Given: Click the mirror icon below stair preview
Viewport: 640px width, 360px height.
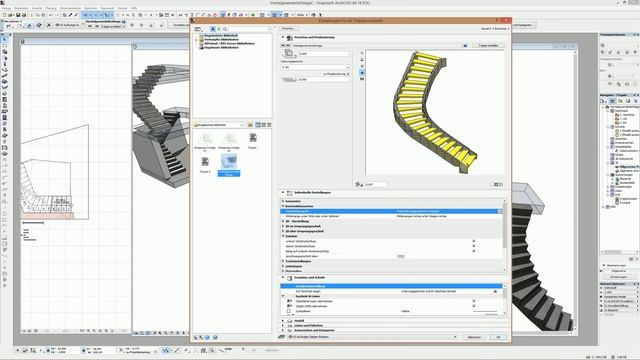Looking at the screenshot, I should pyautogui.click(x=359, y=184).
